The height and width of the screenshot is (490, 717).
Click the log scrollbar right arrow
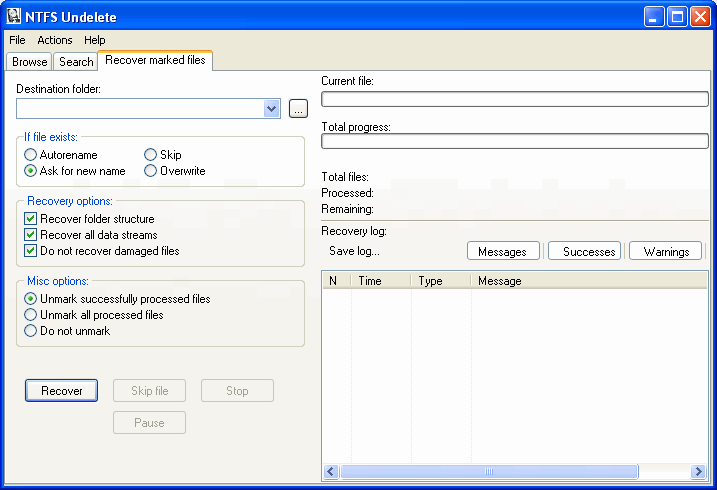coord(698,471)
